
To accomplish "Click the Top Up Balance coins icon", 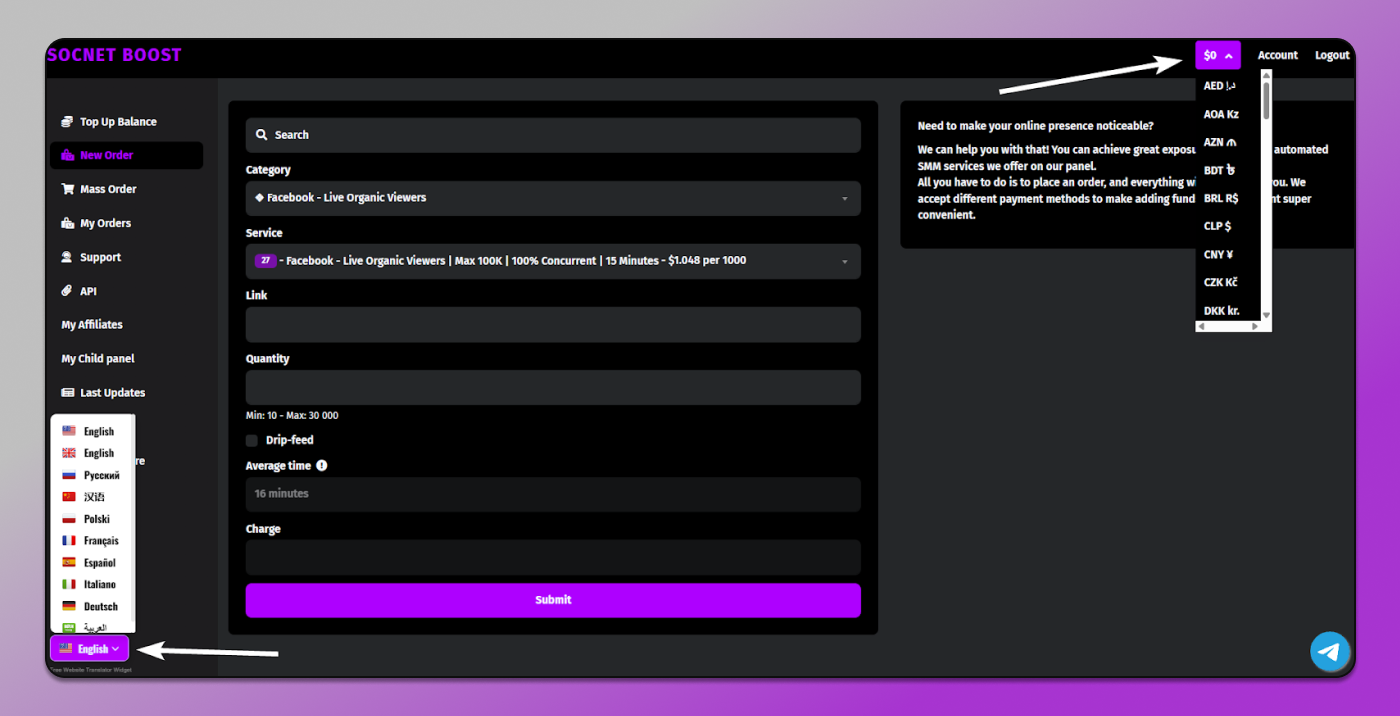I will tap(68, 122).
